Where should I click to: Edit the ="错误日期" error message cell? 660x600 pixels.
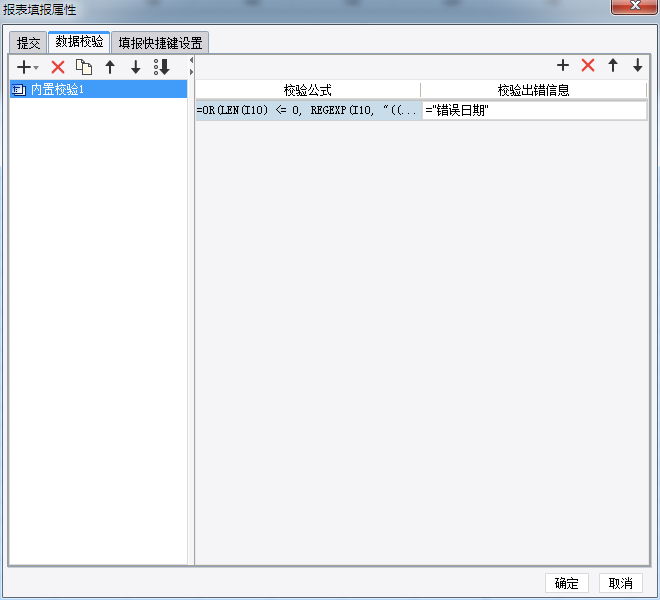(x=535, y=110)
